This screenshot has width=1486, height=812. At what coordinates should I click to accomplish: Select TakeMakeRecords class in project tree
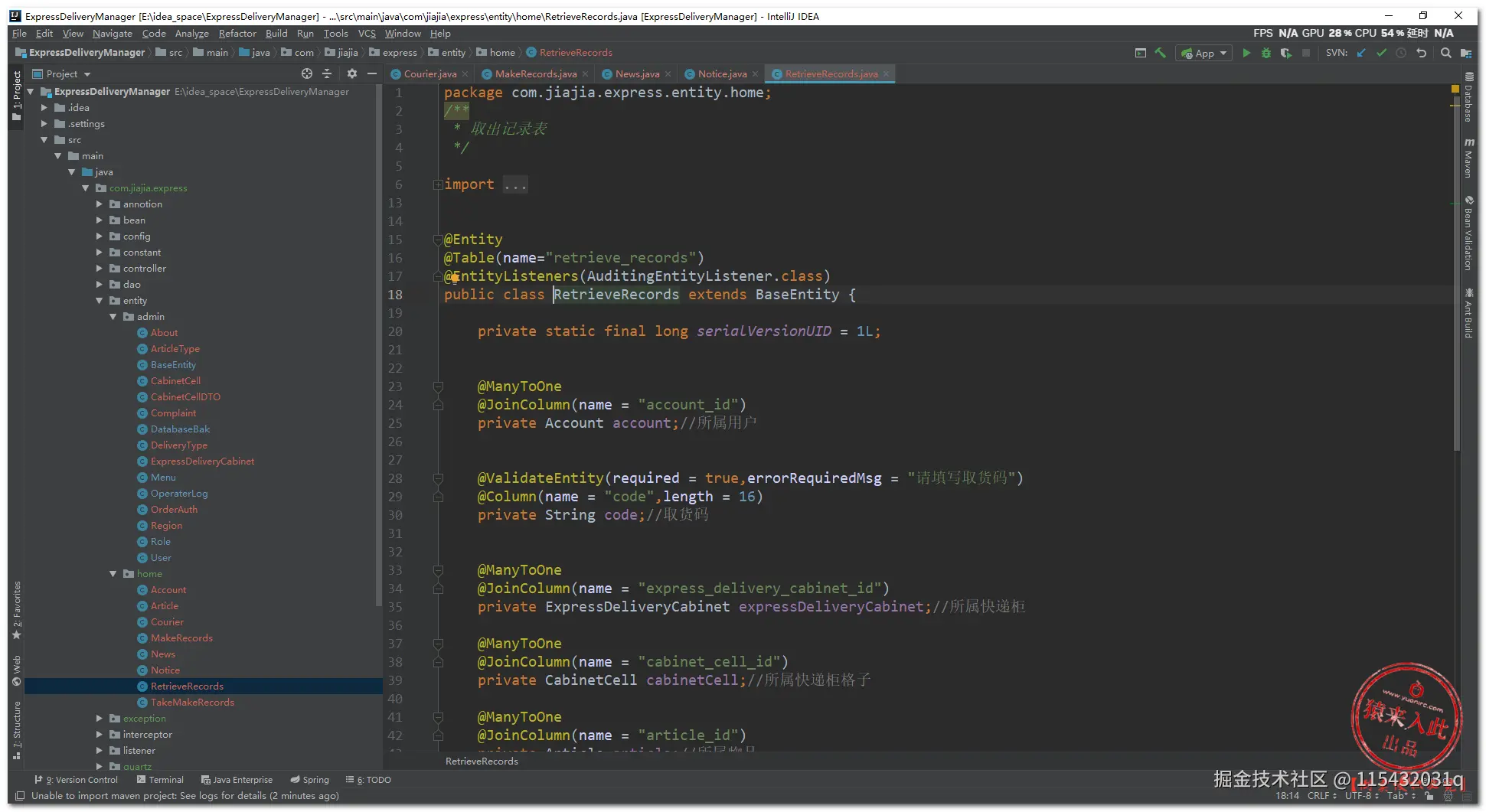click(192, 703)
